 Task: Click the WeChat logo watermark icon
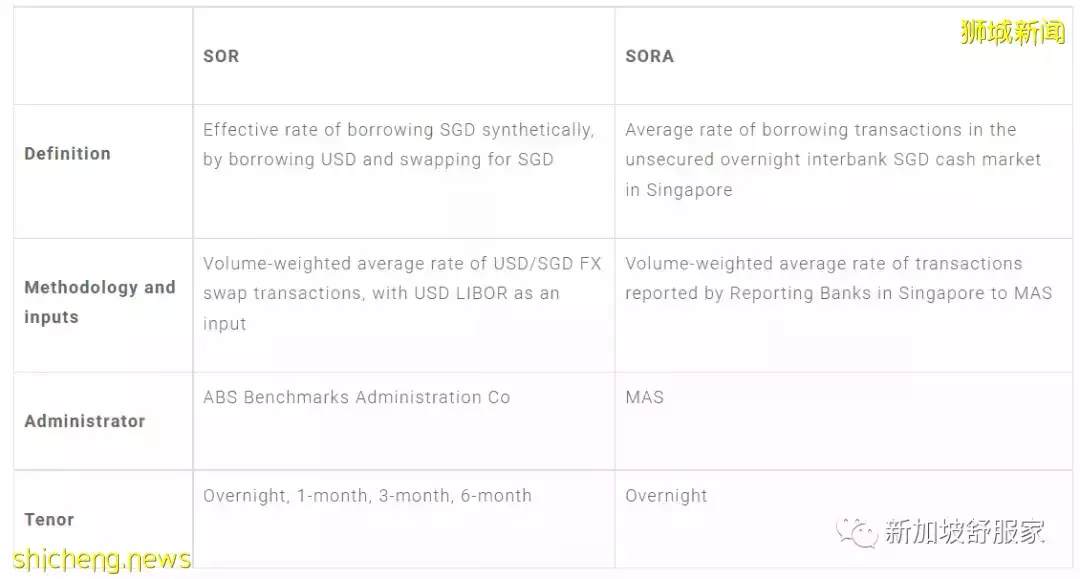855,532
